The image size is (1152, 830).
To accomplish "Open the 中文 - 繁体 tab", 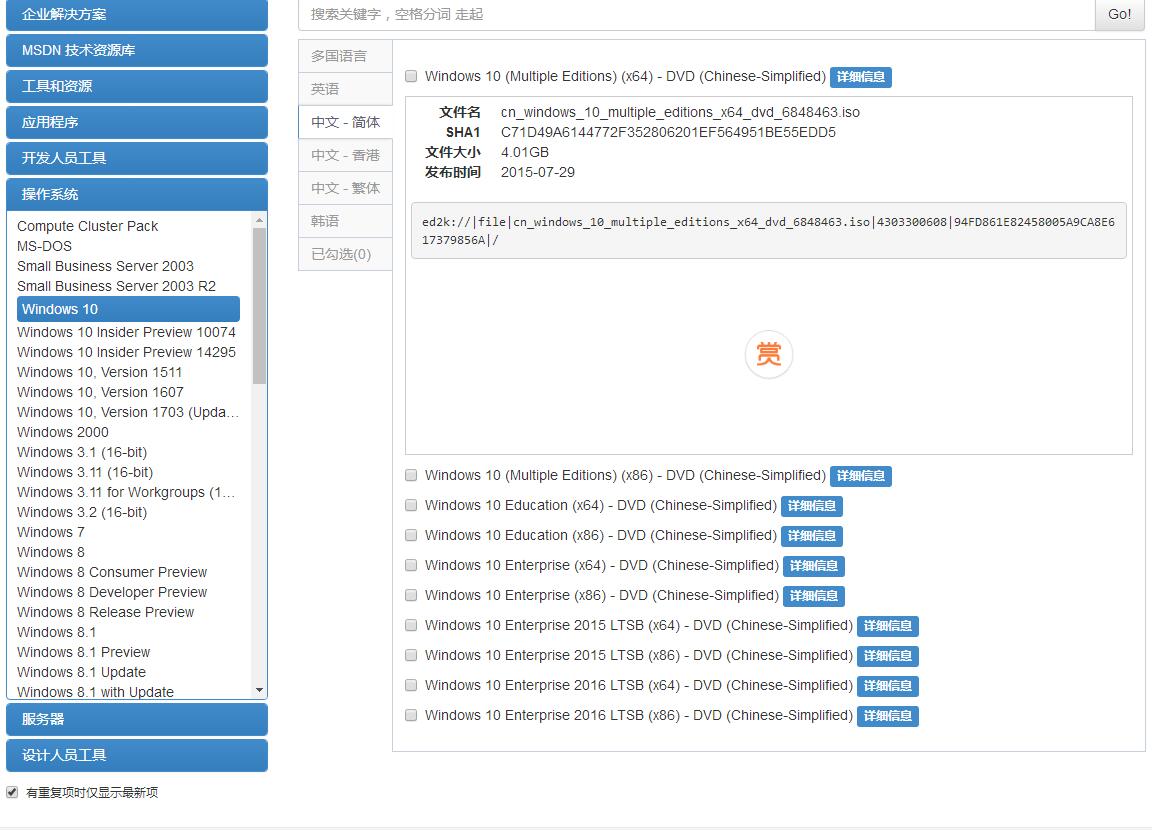I will coord(345,188).
